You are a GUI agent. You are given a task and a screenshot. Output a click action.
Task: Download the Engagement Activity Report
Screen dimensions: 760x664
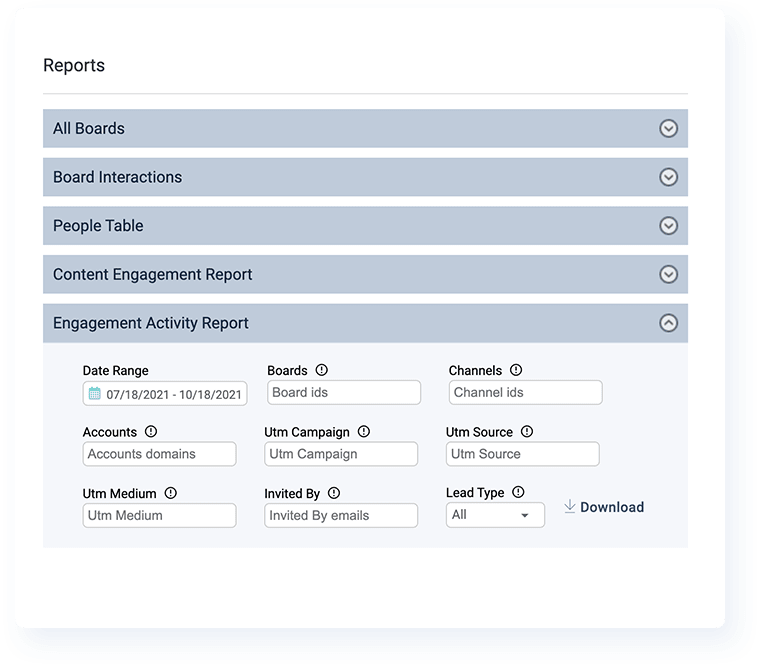coord(604,507)
